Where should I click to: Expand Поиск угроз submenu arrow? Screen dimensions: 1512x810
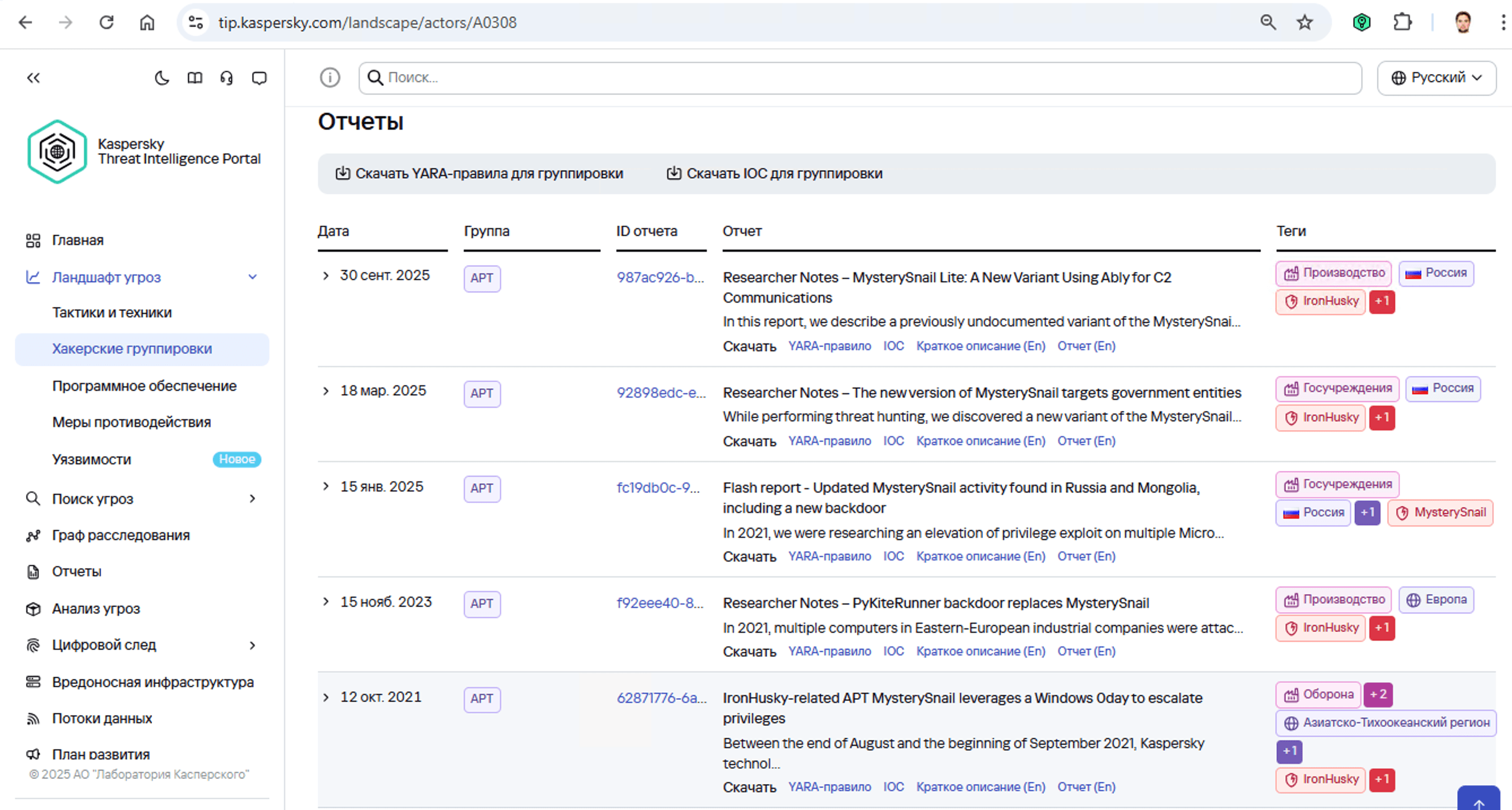click(252, 499)
